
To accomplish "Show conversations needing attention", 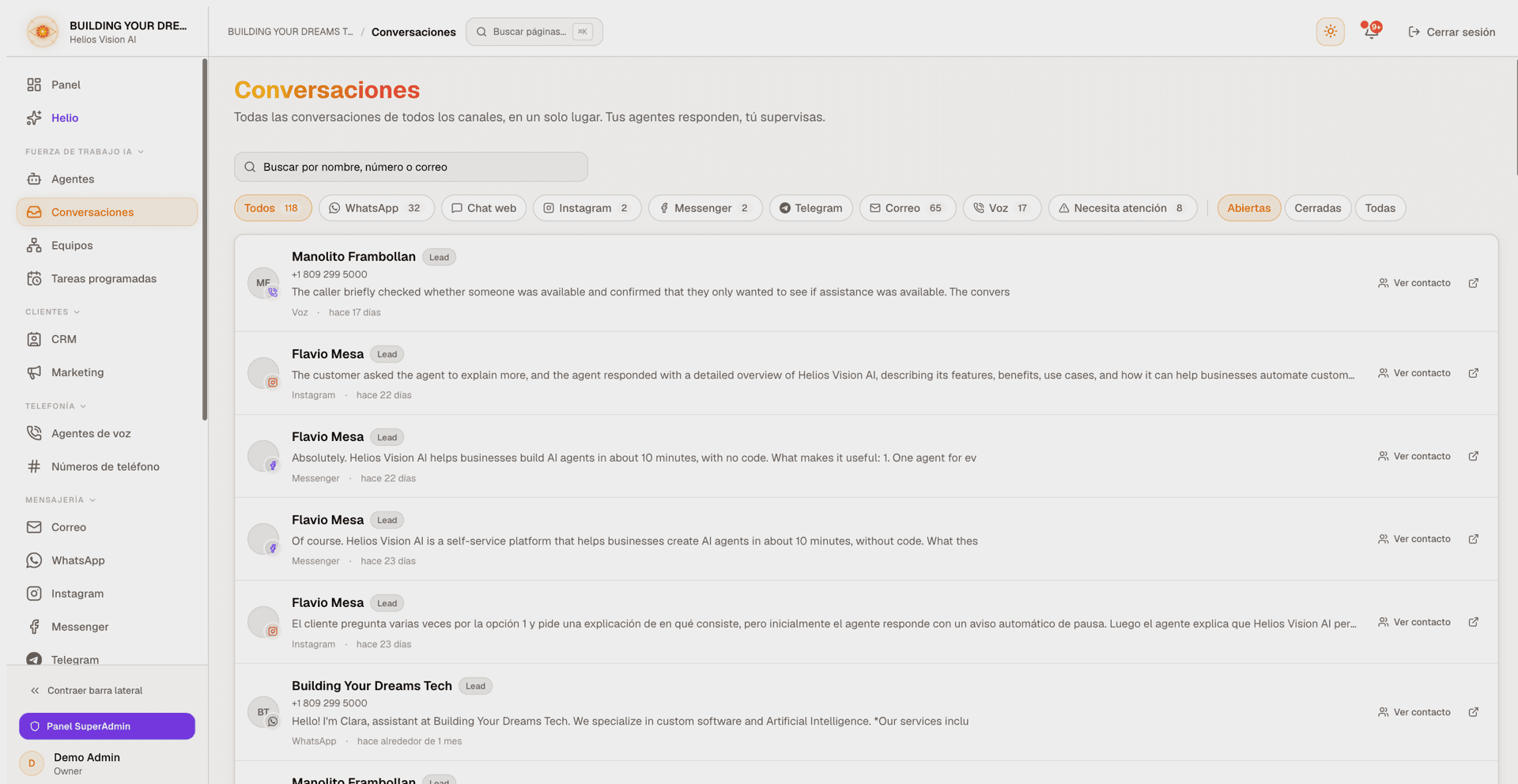I will [1123, 208].
